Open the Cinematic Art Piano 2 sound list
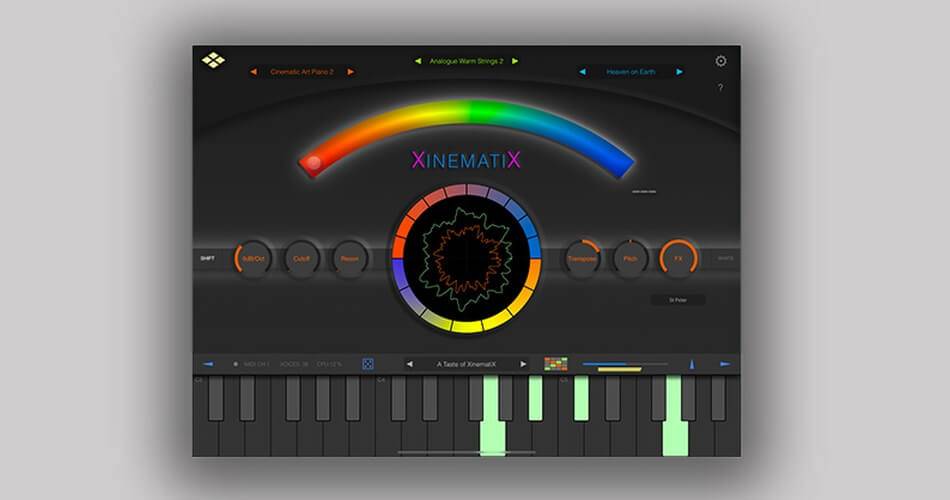This screenshot has height=500, width=950. click(302, 72)
